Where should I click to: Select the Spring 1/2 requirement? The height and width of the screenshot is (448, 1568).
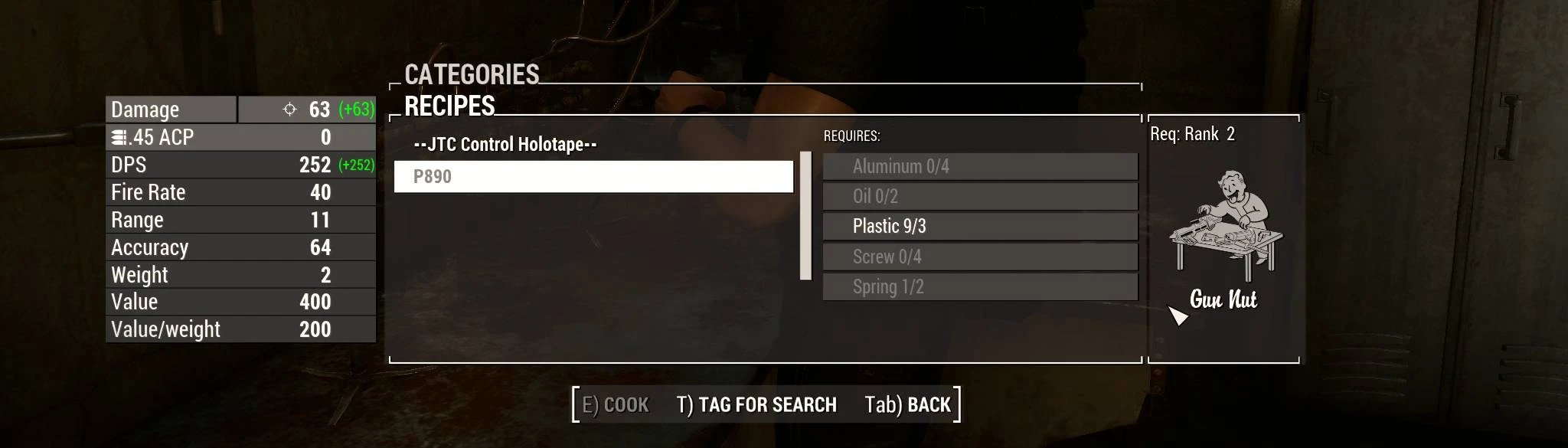click(x=980, y=286)
